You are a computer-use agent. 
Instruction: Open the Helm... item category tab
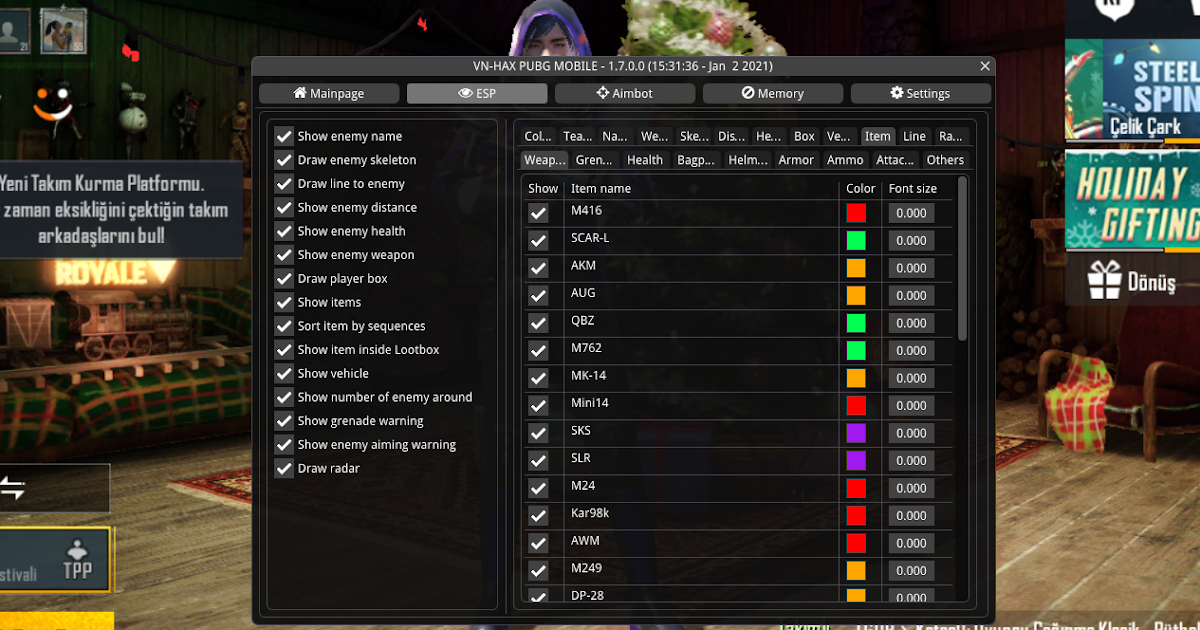click(748, 160)
